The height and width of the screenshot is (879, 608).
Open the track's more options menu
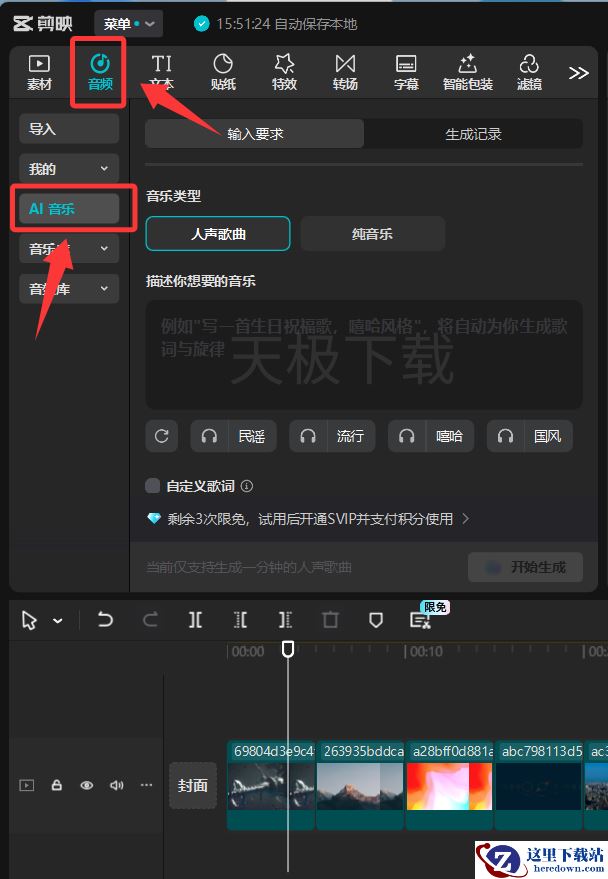click(x=146, y=785)
